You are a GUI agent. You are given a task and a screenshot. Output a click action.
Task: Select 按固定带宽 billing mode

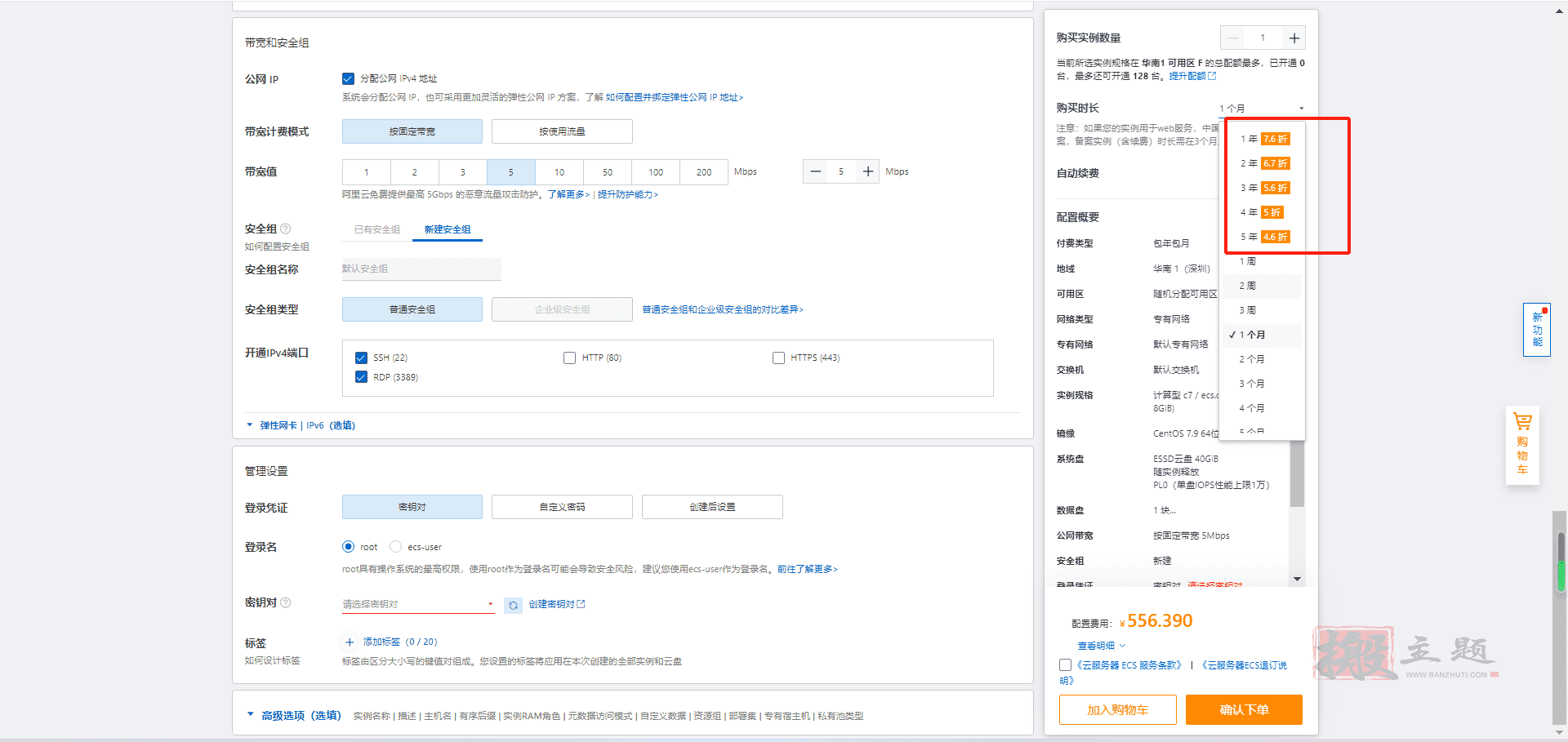(x=412, y=131)
